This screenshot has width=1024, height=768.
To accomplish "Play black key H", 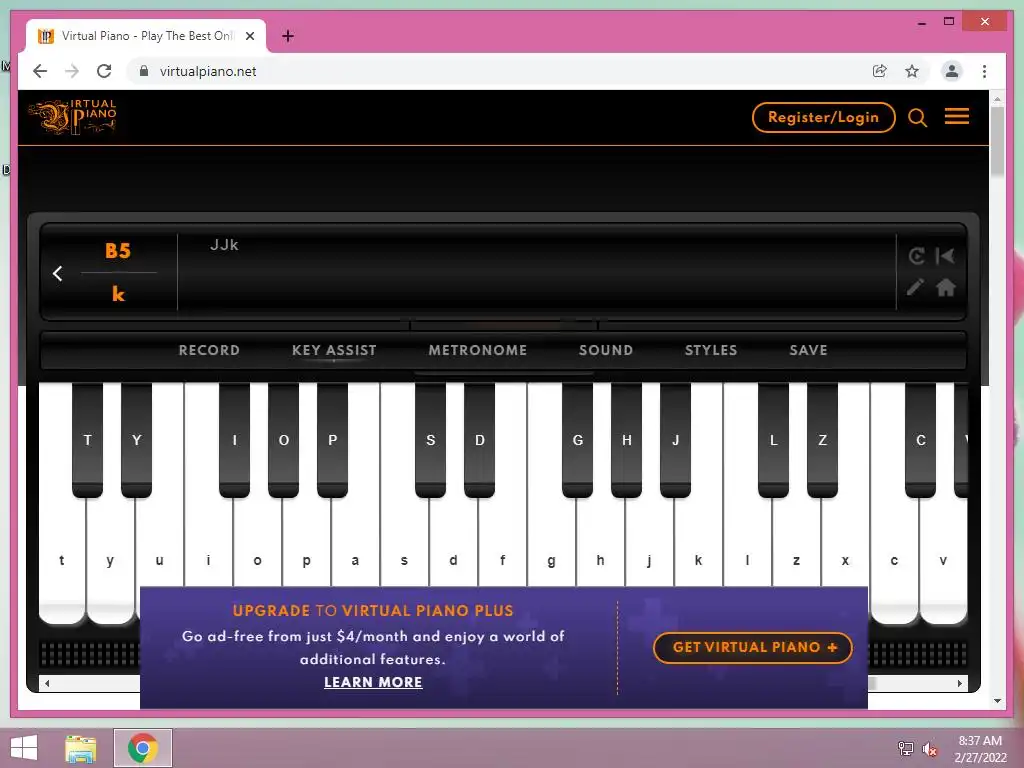I will 626,440.
